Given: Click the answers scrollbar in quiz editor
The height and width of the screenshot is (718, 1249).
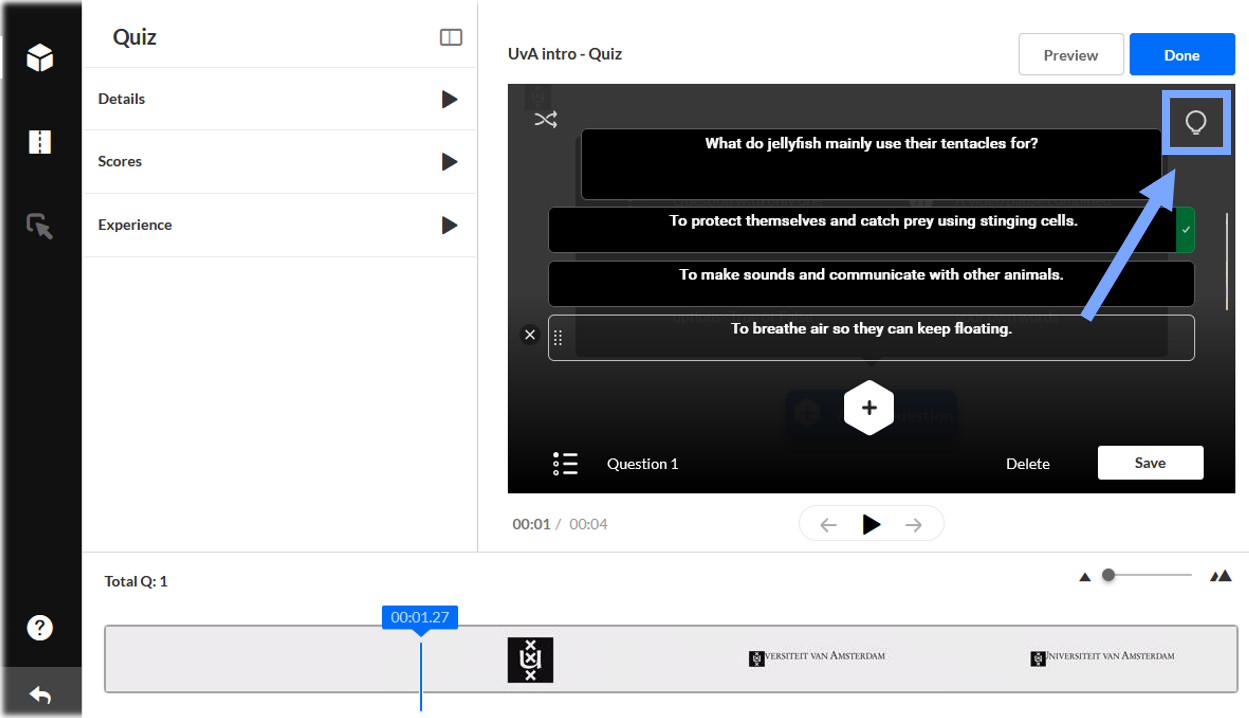Looking at the screenshot, I should tap(1227, 260).
